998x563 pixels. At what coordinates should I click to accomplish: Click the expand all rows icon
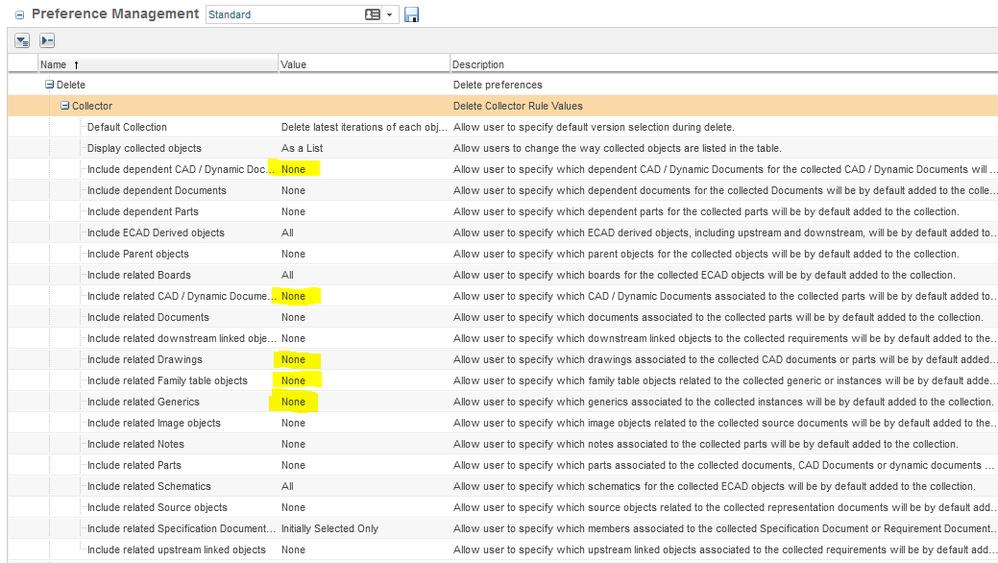click(22, 41)
